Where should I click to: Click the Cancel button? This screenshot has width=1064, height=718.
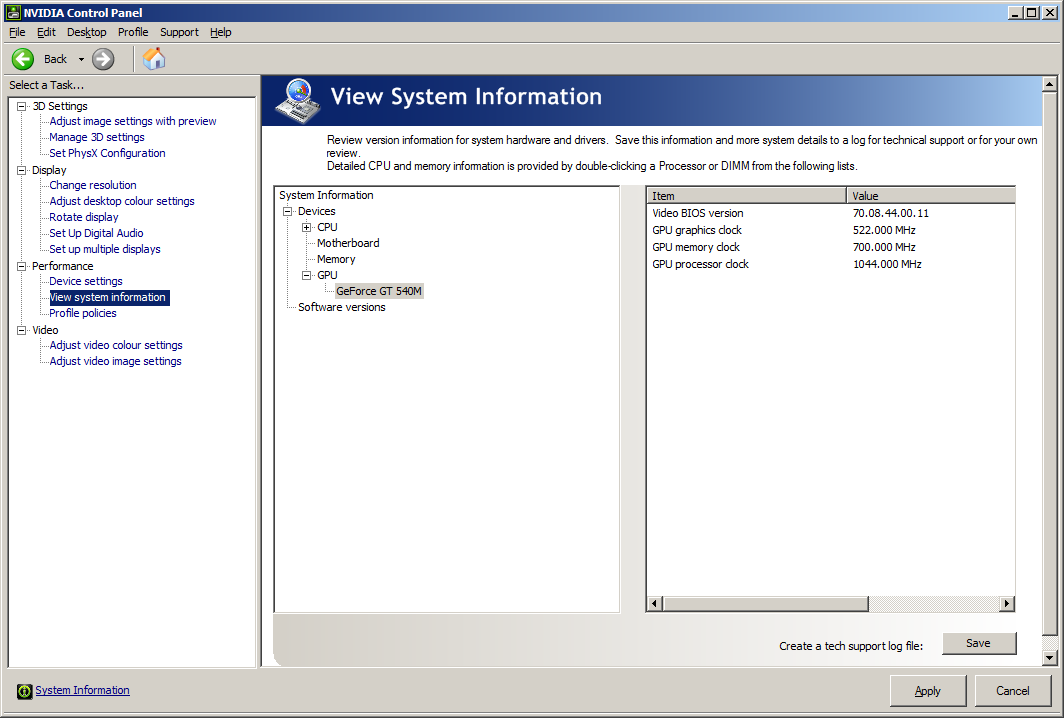point(1012,691)
